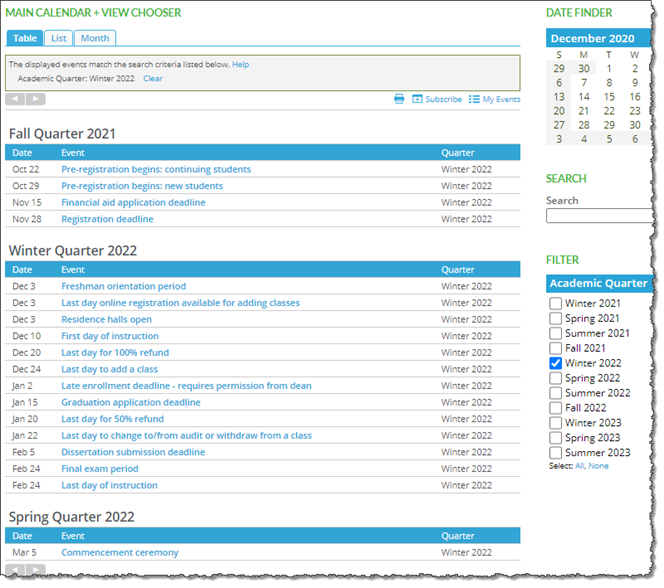Click the printer icon above the table
The width and height of the screenshot is (664, 588).
399,99
